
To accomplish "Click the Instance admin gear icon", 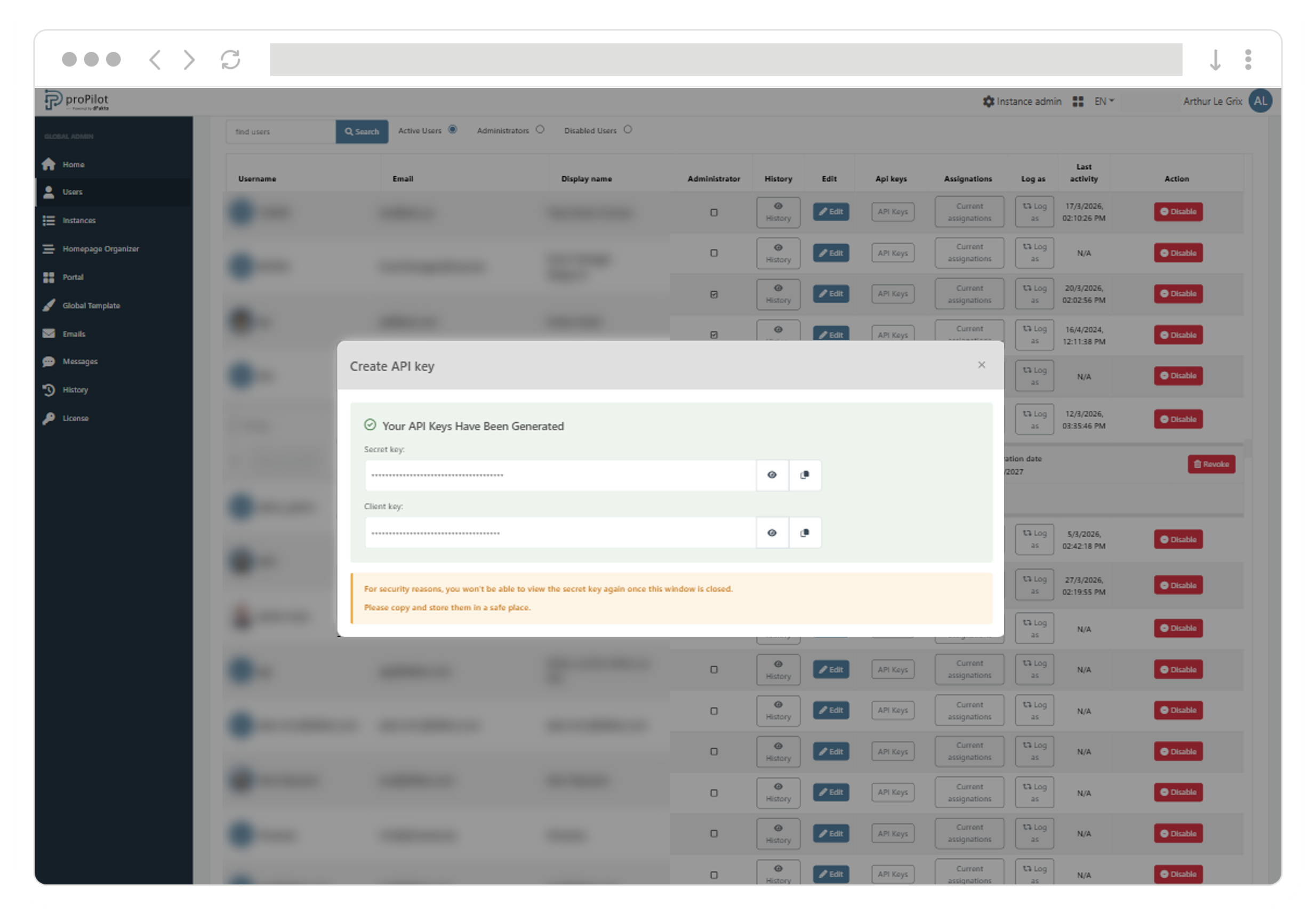I will [988, 101].
